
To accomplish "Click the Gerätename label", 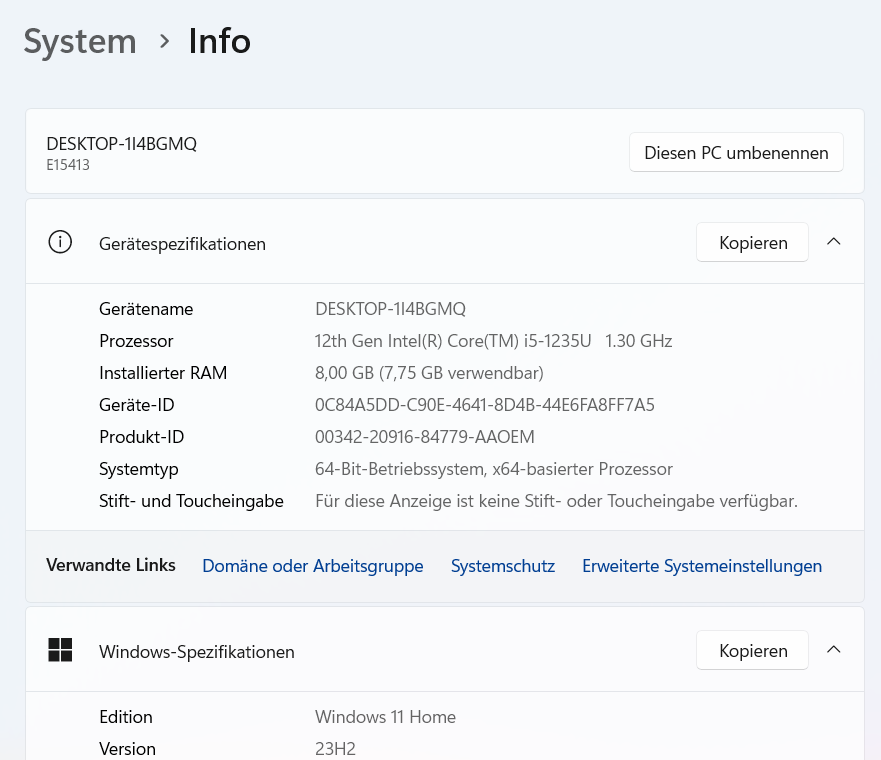I will [x=146, y=309].
